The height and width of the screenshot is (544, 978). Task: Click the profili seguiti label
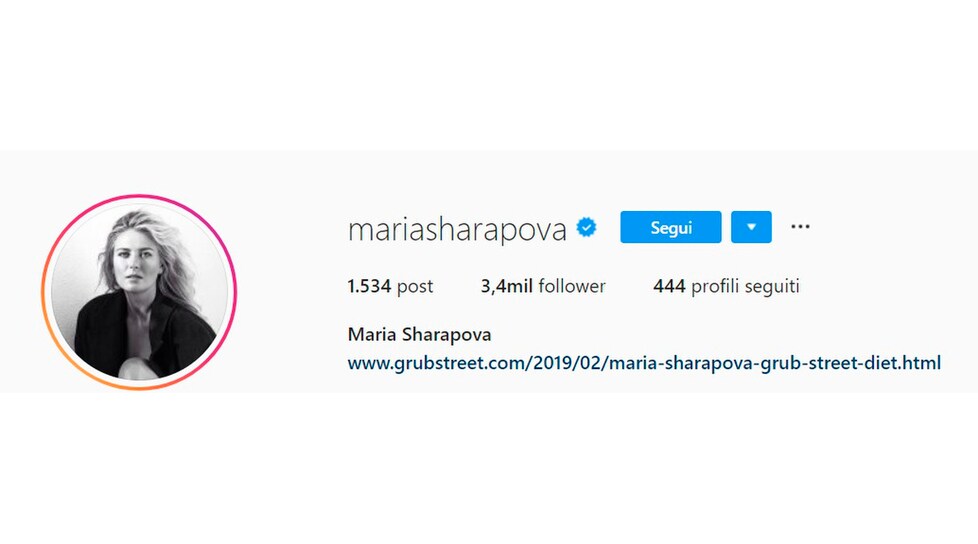tap(745, 286)
